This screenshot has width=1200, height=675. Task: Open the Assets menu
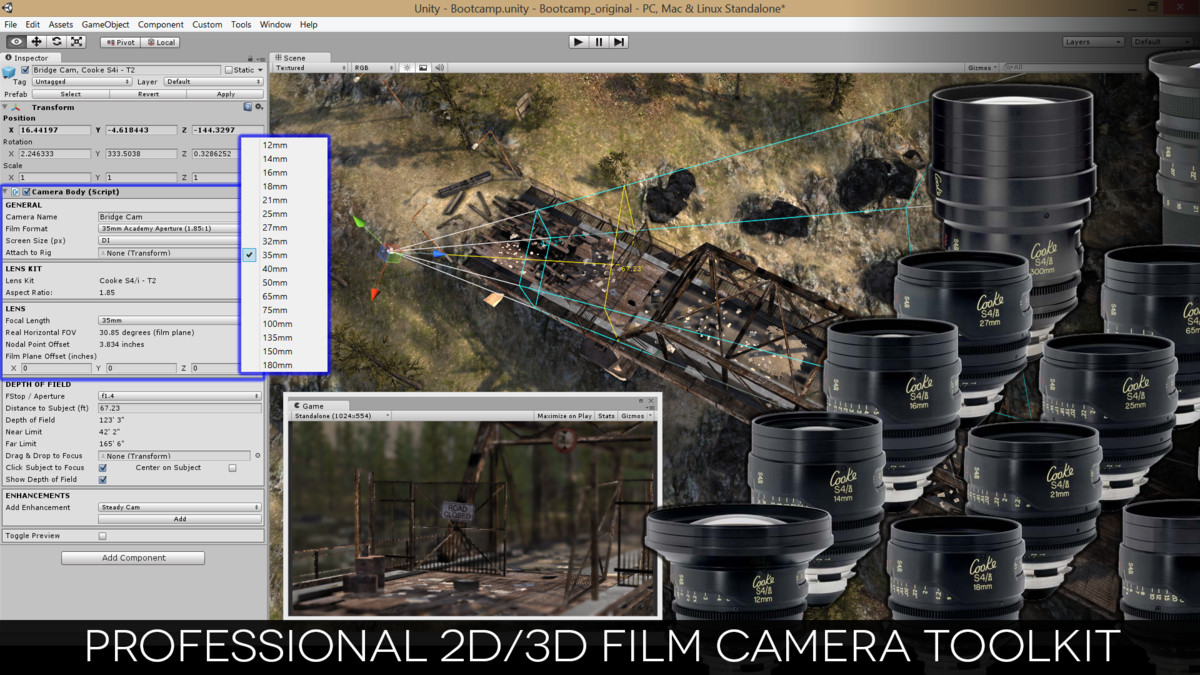tap(60, 24)
